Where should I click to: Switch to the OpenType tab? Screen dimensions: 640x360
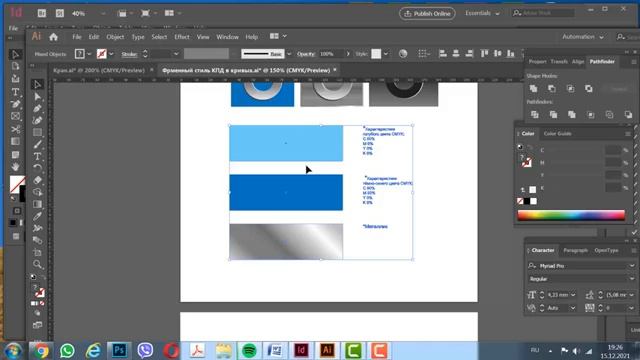606,250
